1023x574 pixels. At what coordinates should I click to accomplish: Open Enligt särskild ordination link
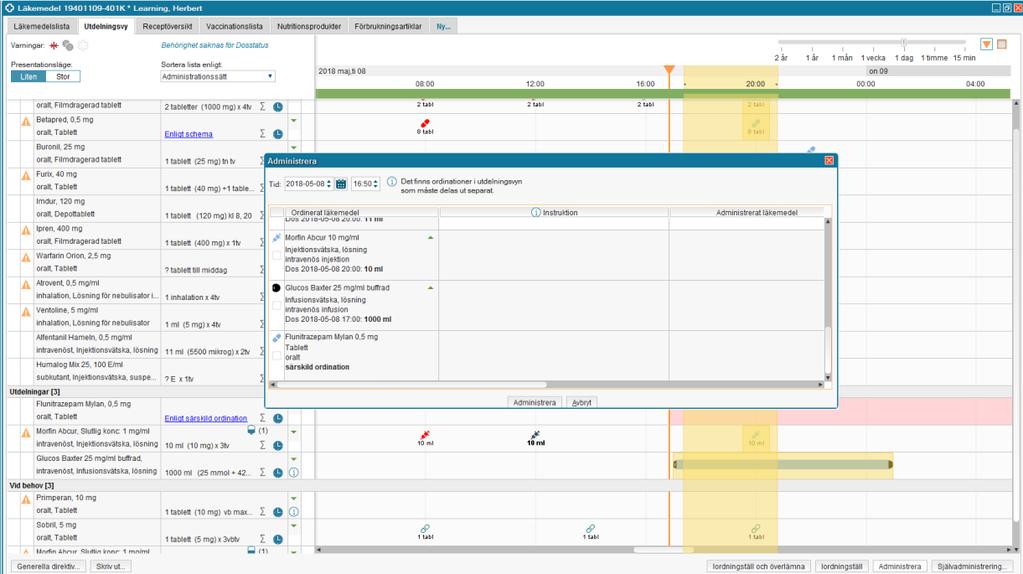tap(206, 418)
